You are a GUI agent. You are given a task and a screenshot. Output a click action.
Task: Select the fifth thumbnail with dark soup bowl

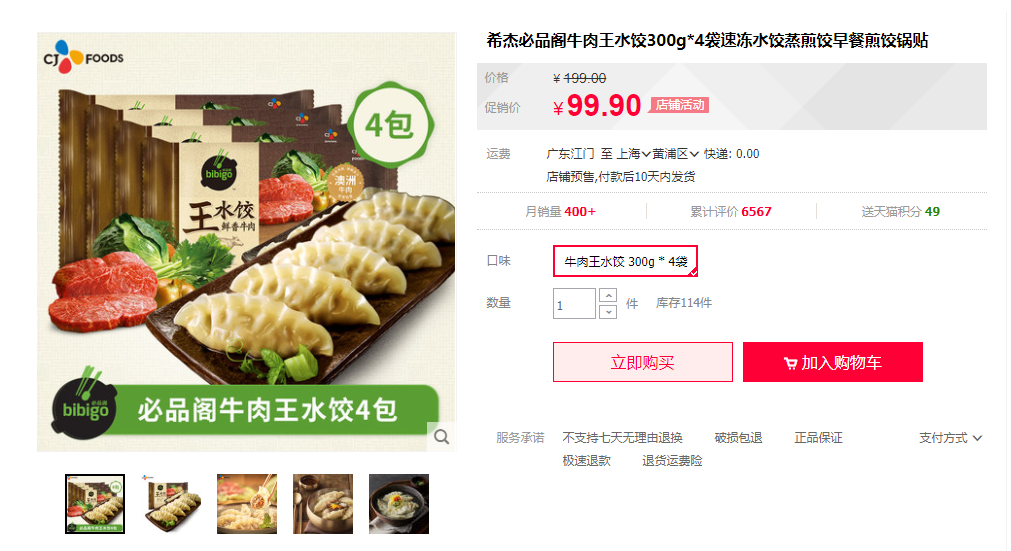(x=399, y=504)
